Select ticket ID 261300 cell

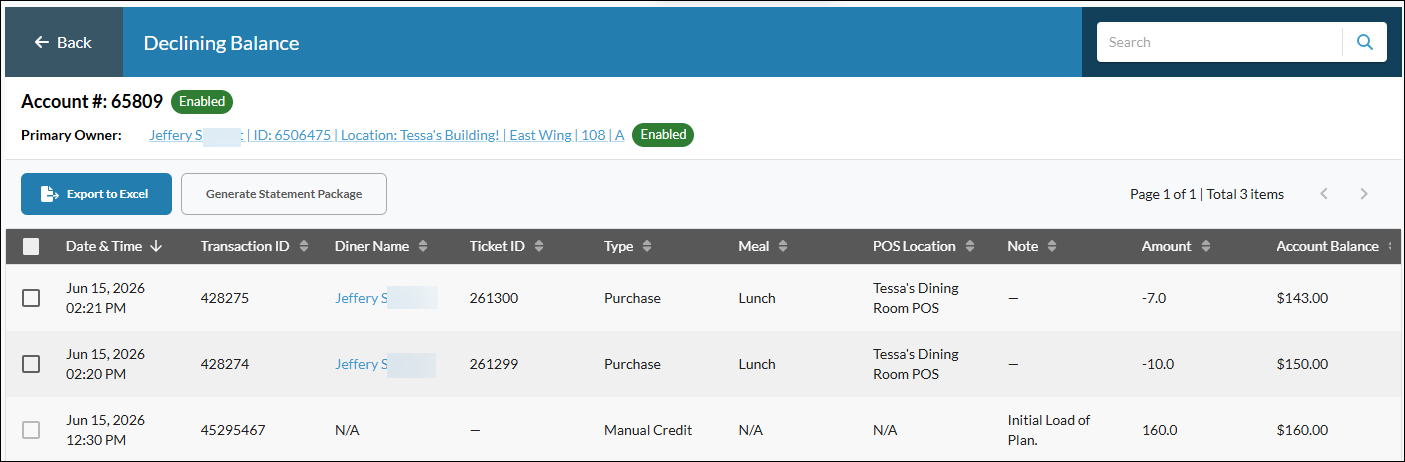coord(494,298)
